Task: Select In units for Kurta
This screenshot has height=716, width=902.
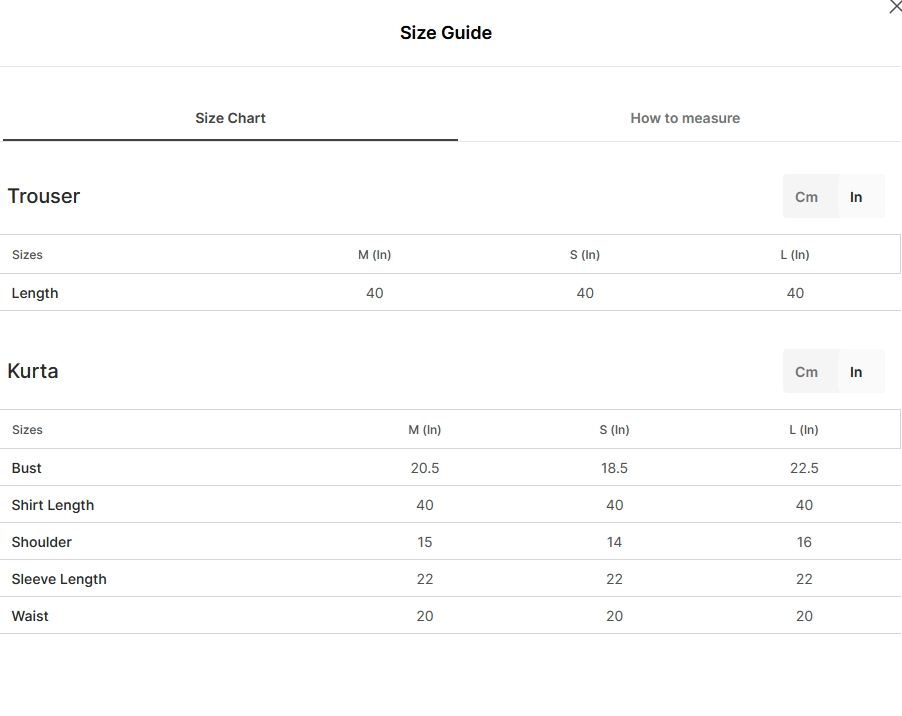Action: pos(856,372)
